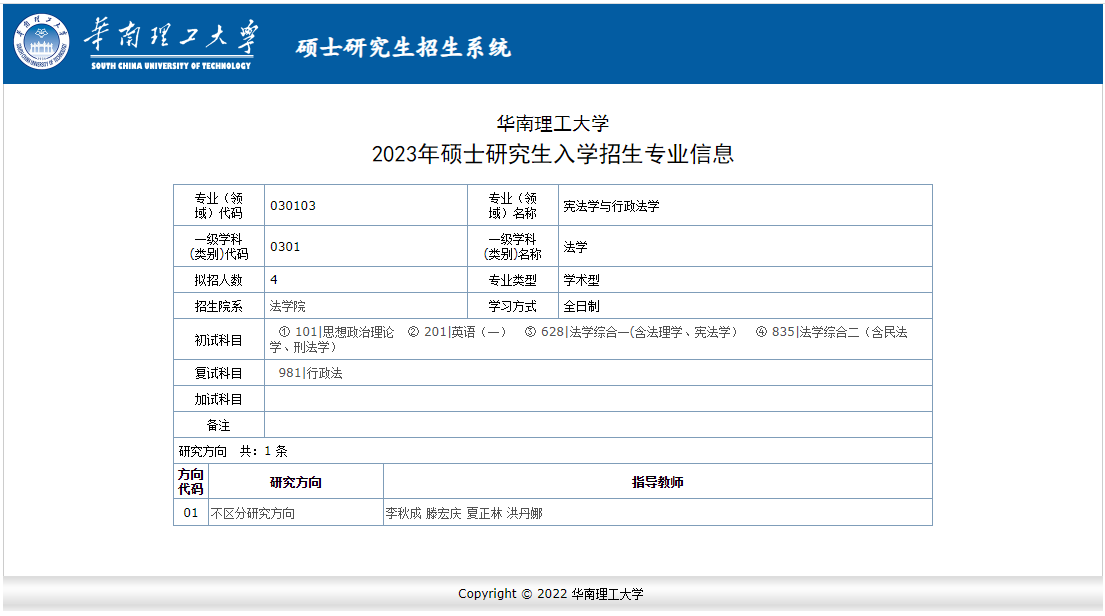The width and height of the screenshot is (1105, 616).
Task: Click the 2023年硕士研究生入学招生专业信息 heading
Action: coord(552,154)
